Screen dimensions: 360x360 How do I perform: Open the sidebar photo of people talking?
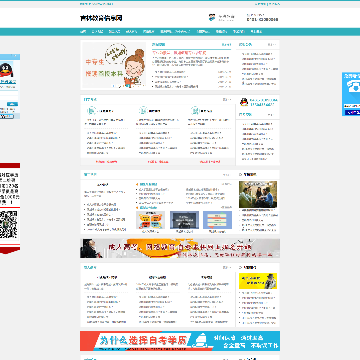[258, 194]
